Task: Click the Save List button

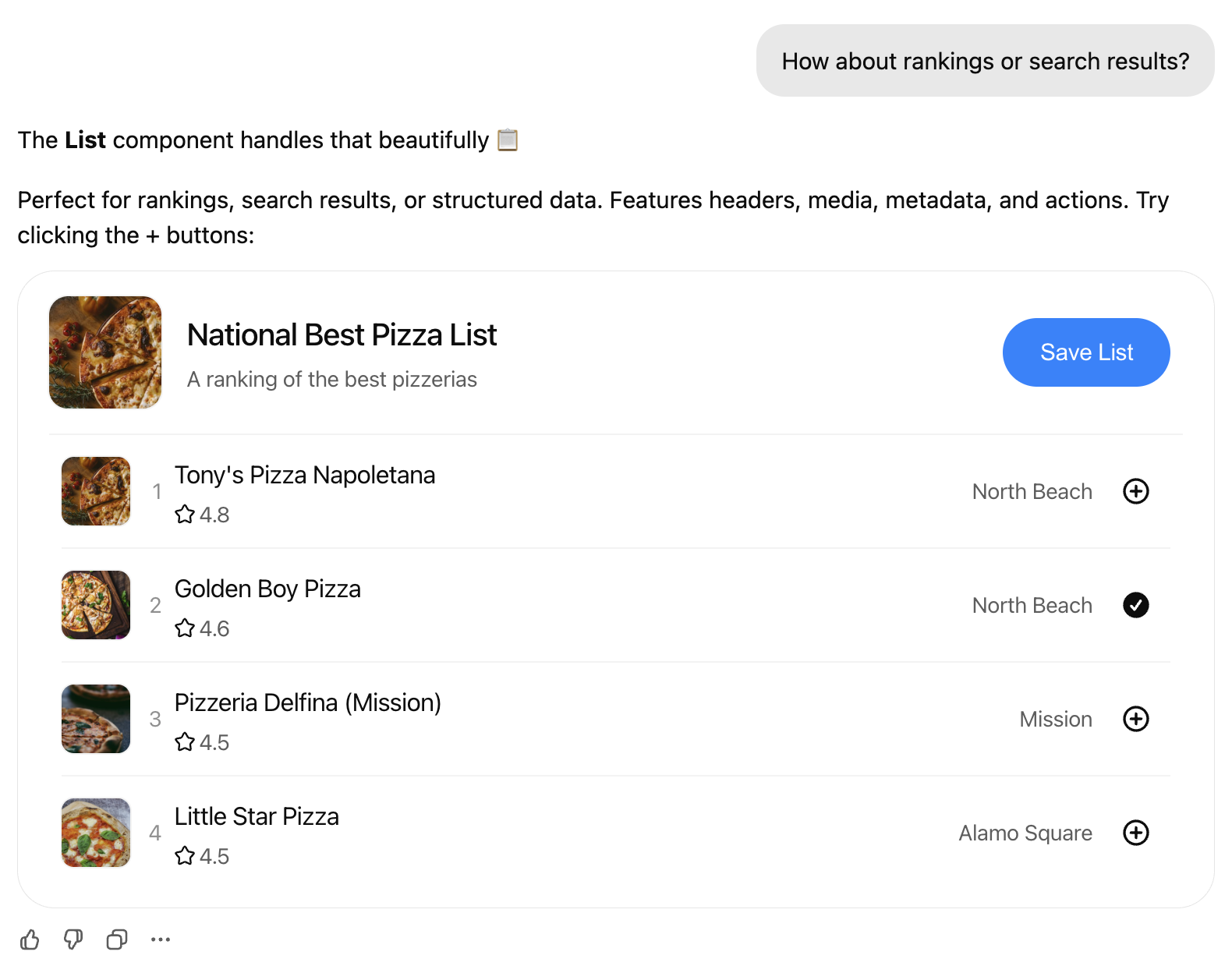Action: tap(1086, 352)
